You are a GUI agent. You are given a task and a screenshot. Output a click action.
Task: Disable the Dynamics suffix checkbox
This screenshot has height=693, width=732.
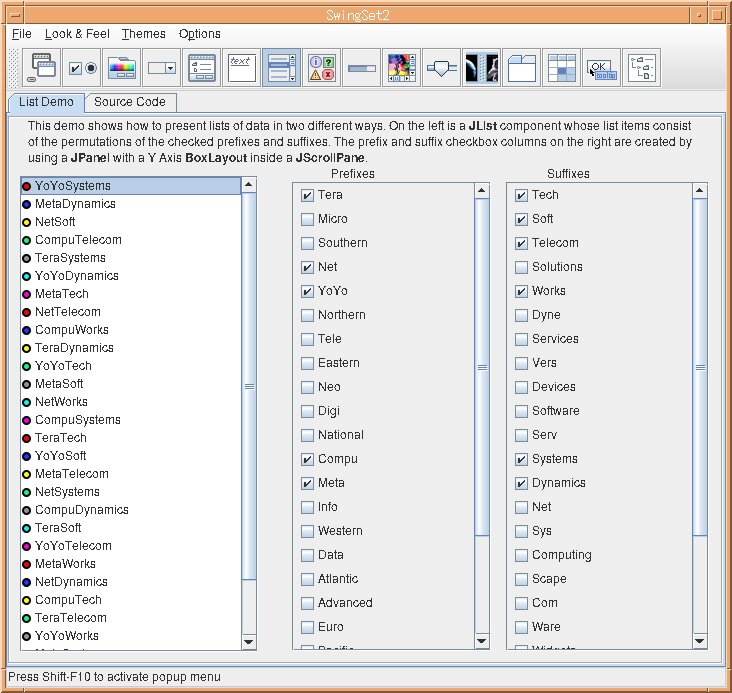(521, 483)
